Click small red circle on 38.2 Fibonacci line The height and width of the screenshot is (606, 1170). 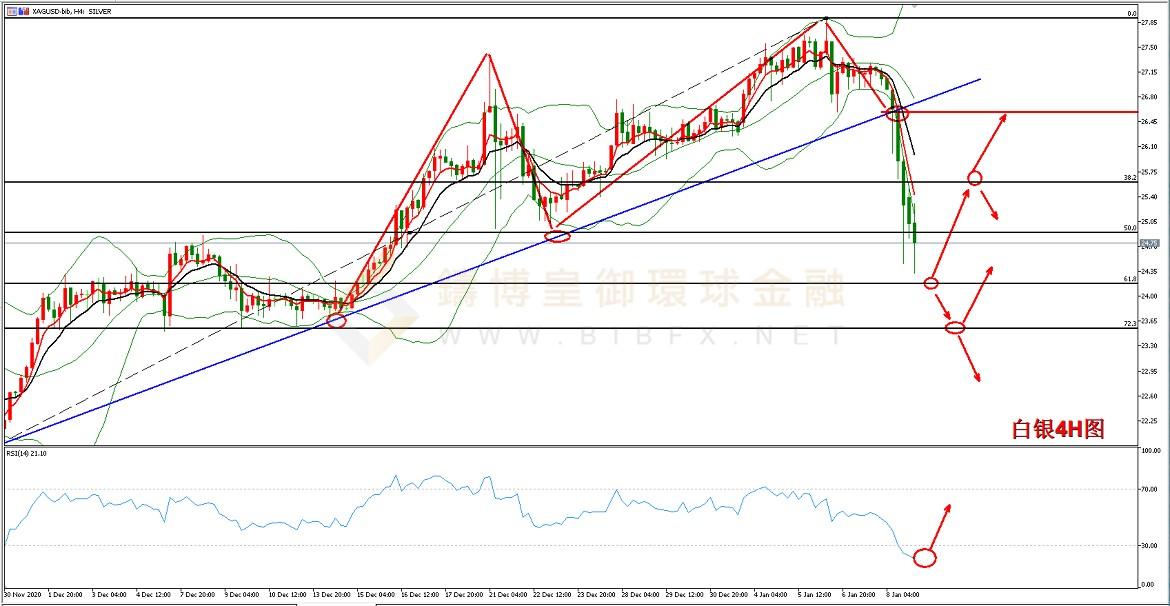click(x=975, y=177)
